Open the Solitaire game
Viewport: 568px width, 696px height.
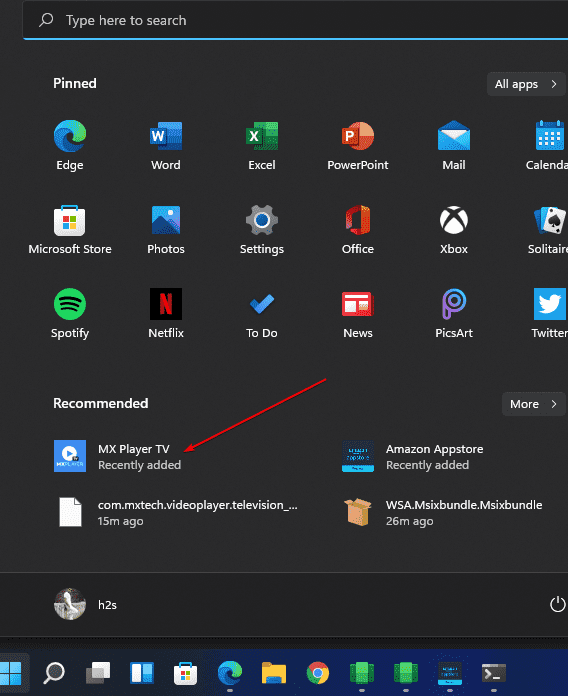(x=548, y=229)
